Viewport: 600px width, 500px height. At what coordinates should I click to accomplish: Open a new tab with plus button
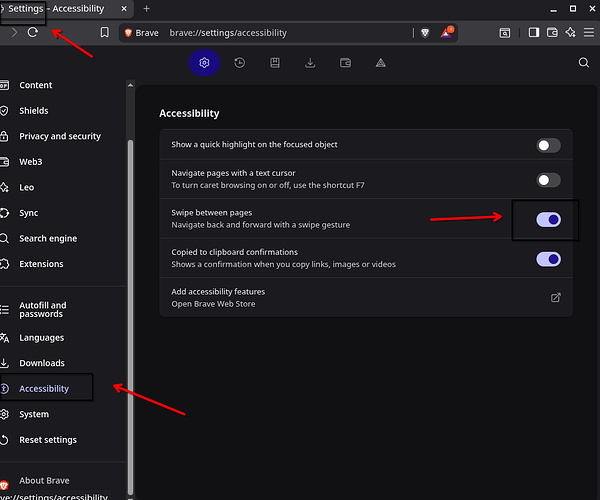[146, 8]
